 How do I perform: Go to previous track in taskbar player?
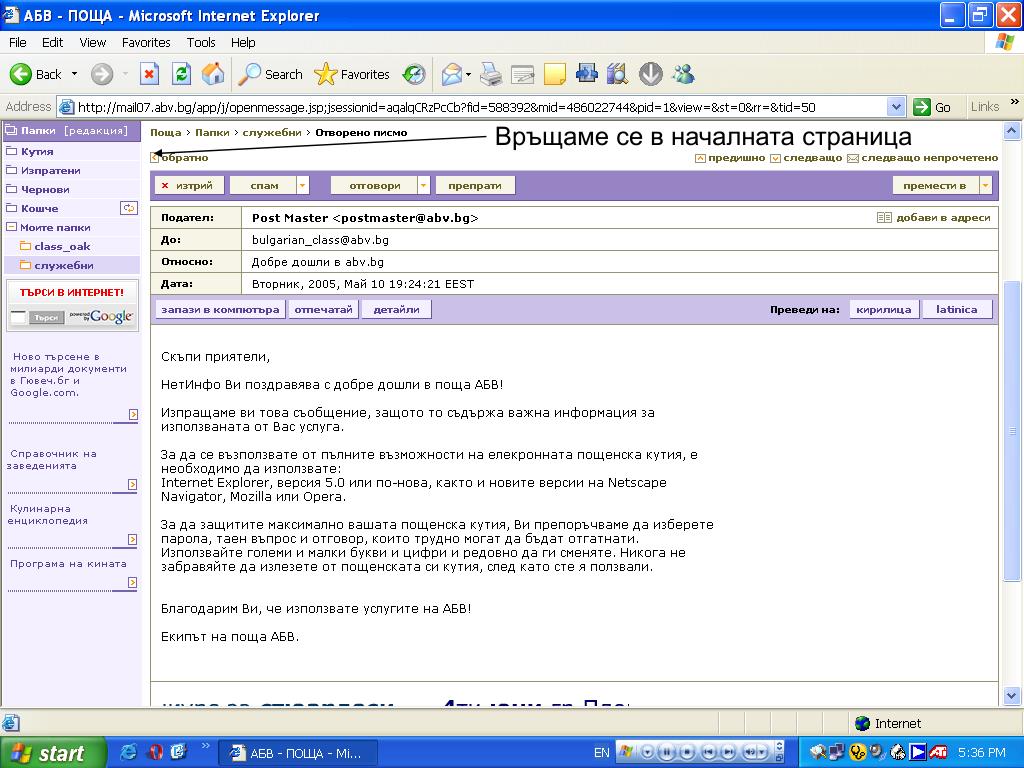709,752
